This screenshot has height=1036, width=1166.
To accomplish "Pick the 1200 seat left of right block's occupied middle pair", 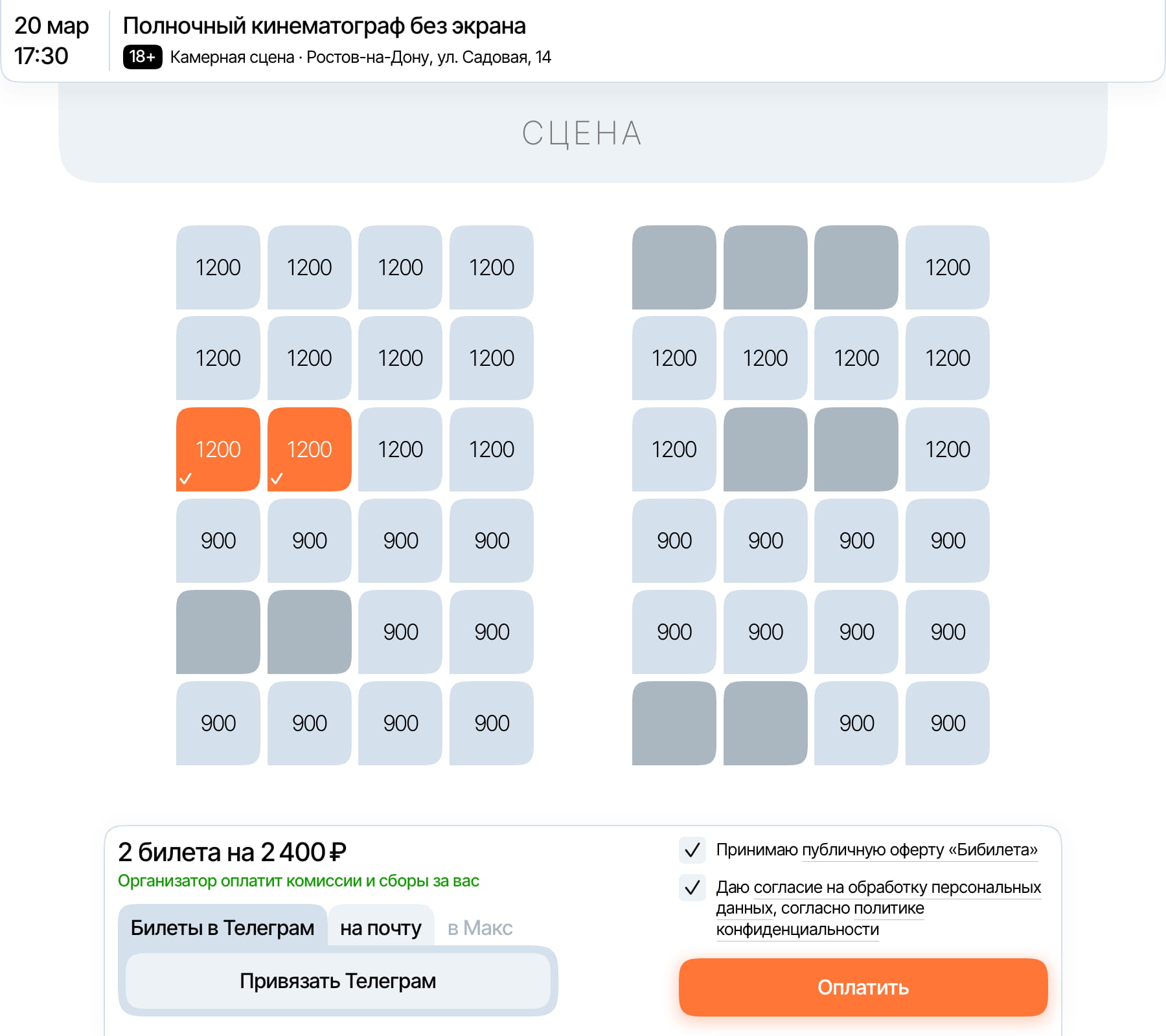I will pyautogui.click(x=674, y=449).
